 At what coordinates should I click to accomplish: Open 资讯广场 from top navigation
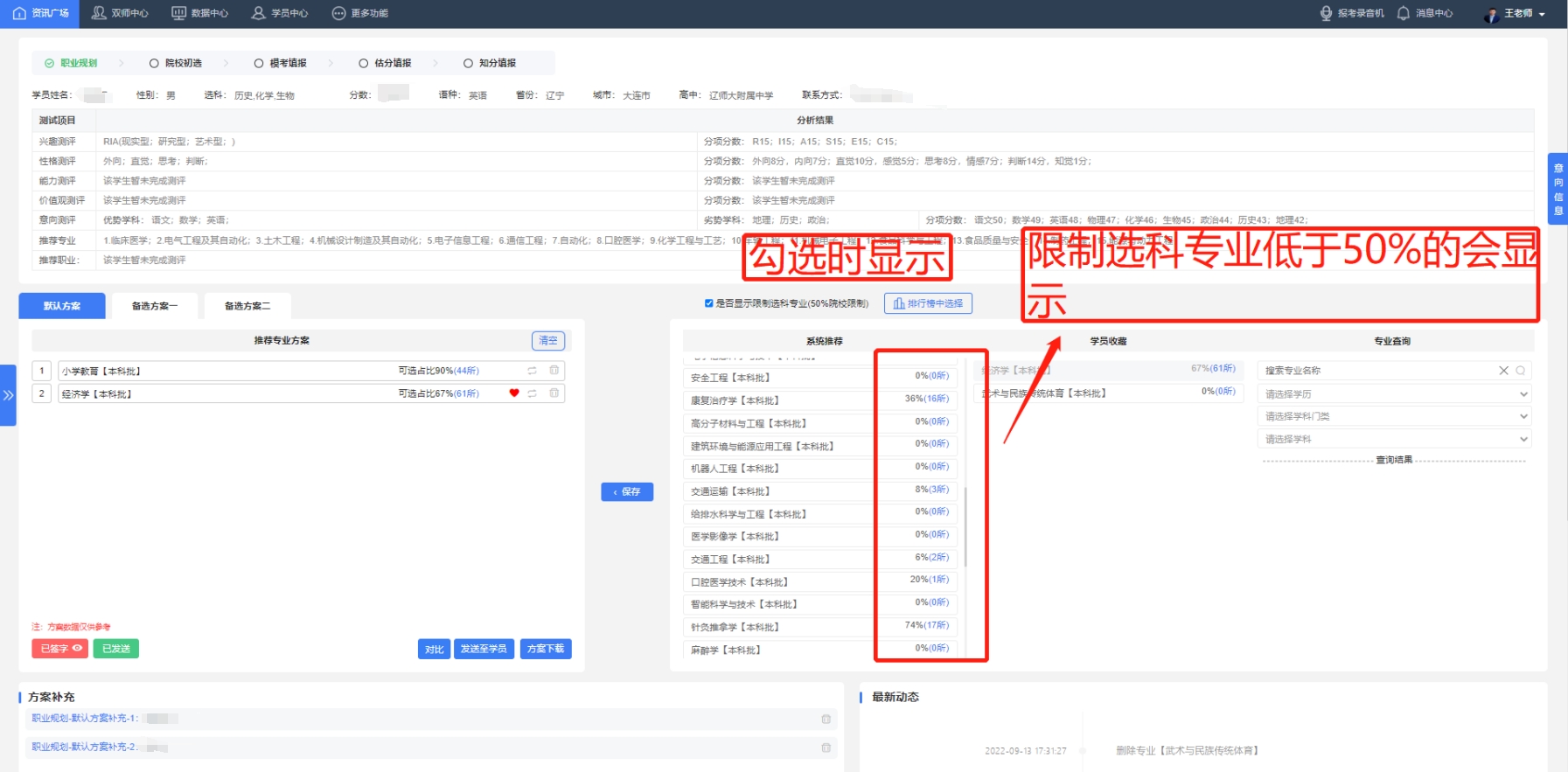click(x=40, y=13)
